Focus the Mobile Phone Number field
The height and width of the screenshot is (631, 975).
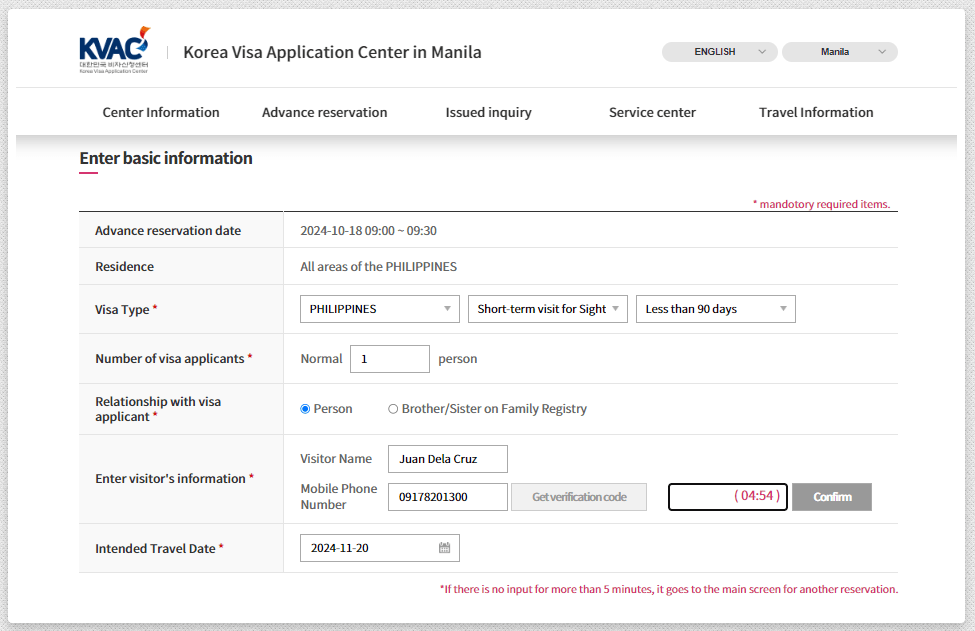[x=447, y=497]
